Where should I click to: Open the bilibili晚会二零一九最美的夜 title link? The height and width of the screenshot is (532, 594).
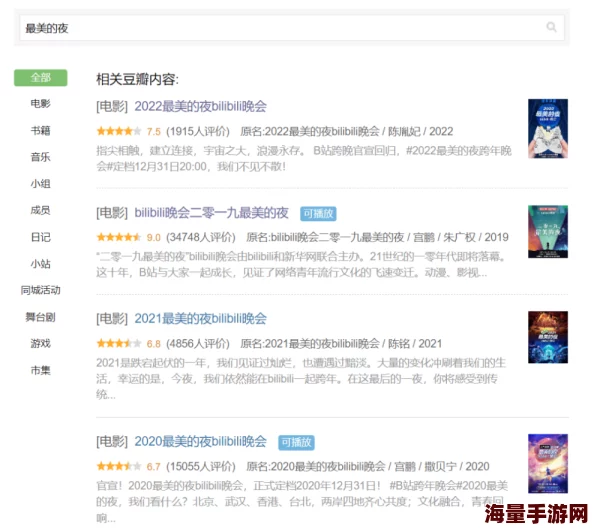(211, 213)
